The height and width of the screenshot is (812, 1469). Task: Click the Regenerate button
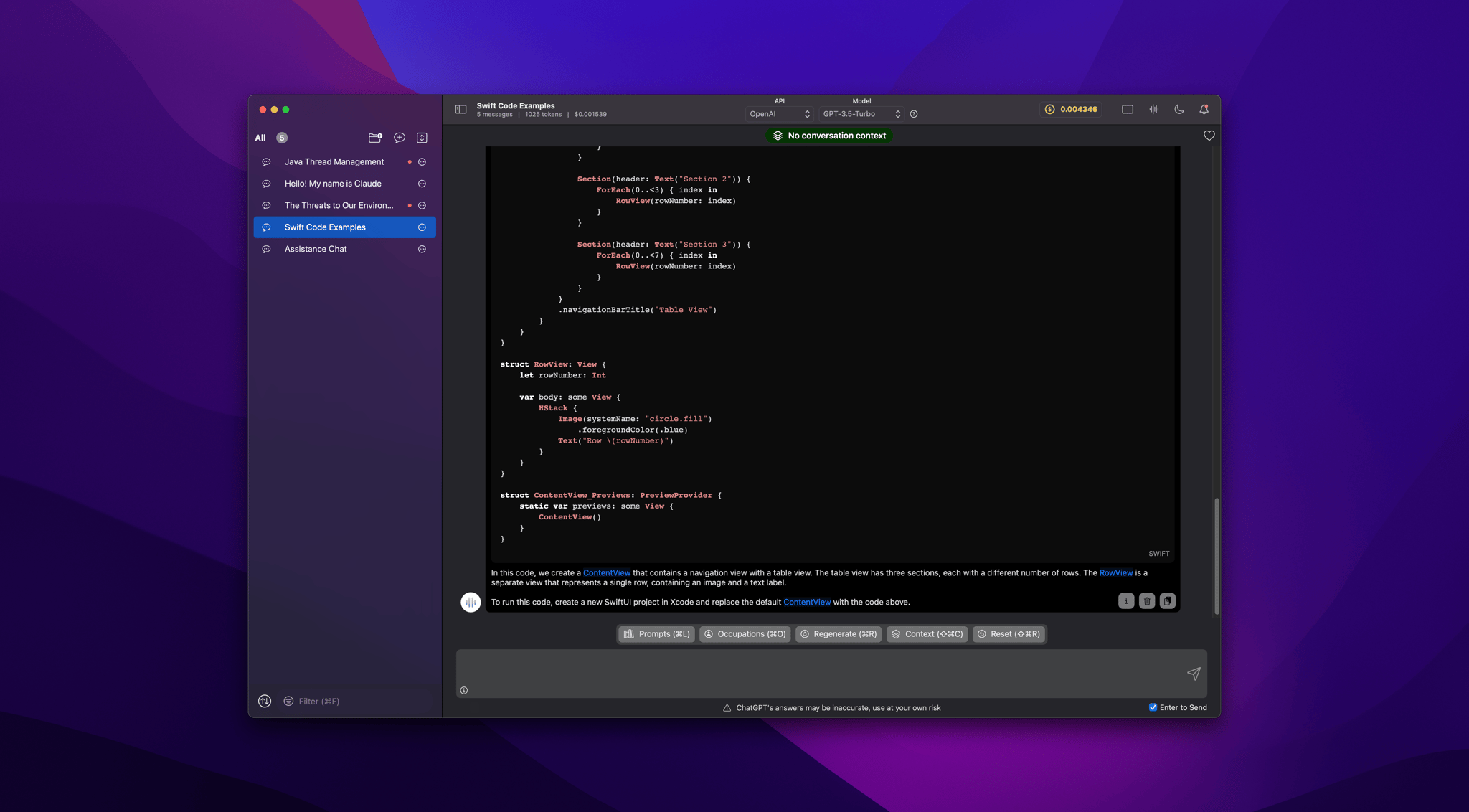click(x=838, y=634)
